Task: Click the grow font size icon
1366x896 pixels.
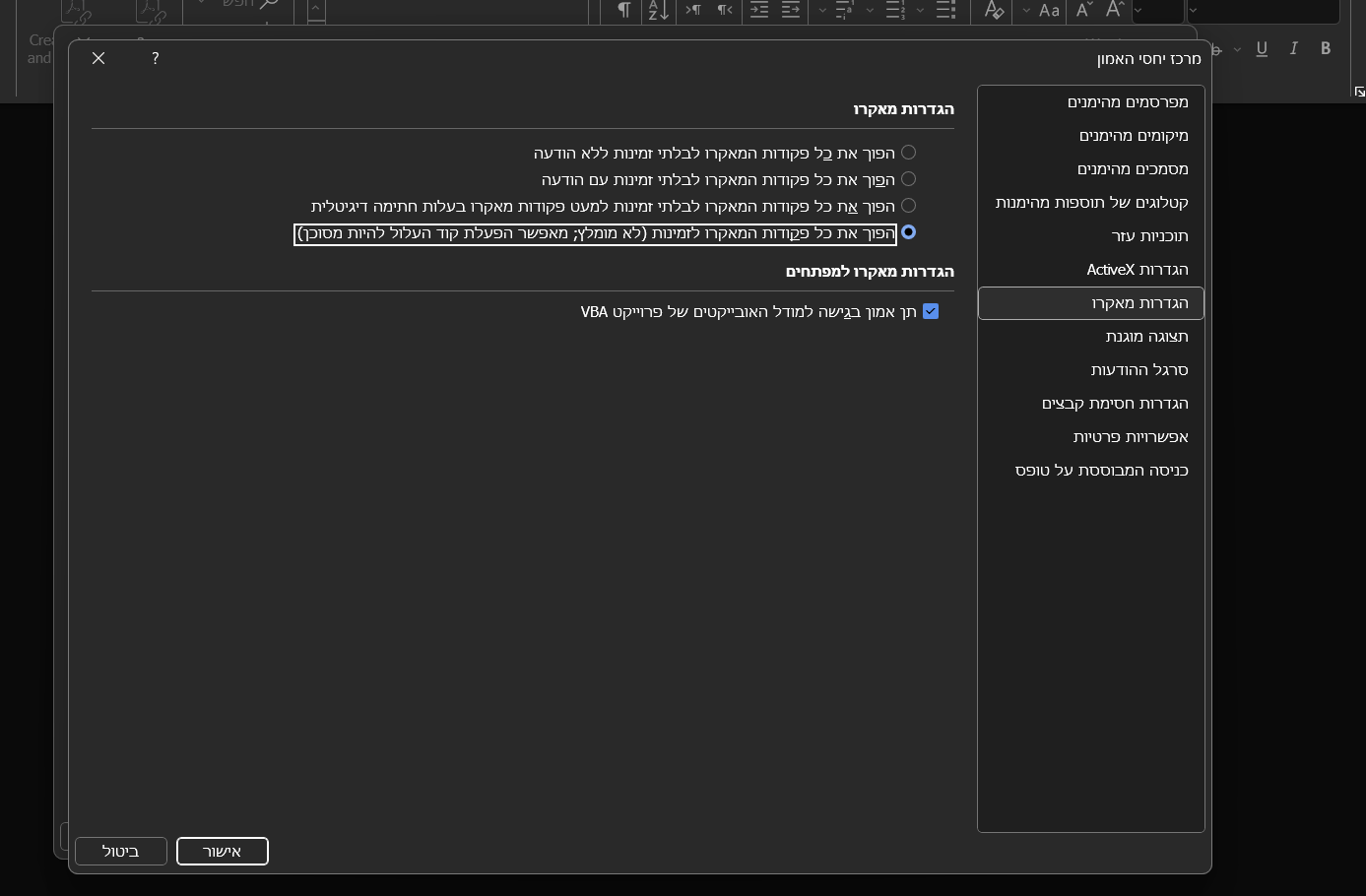Action: click(x=1115, y=10)
